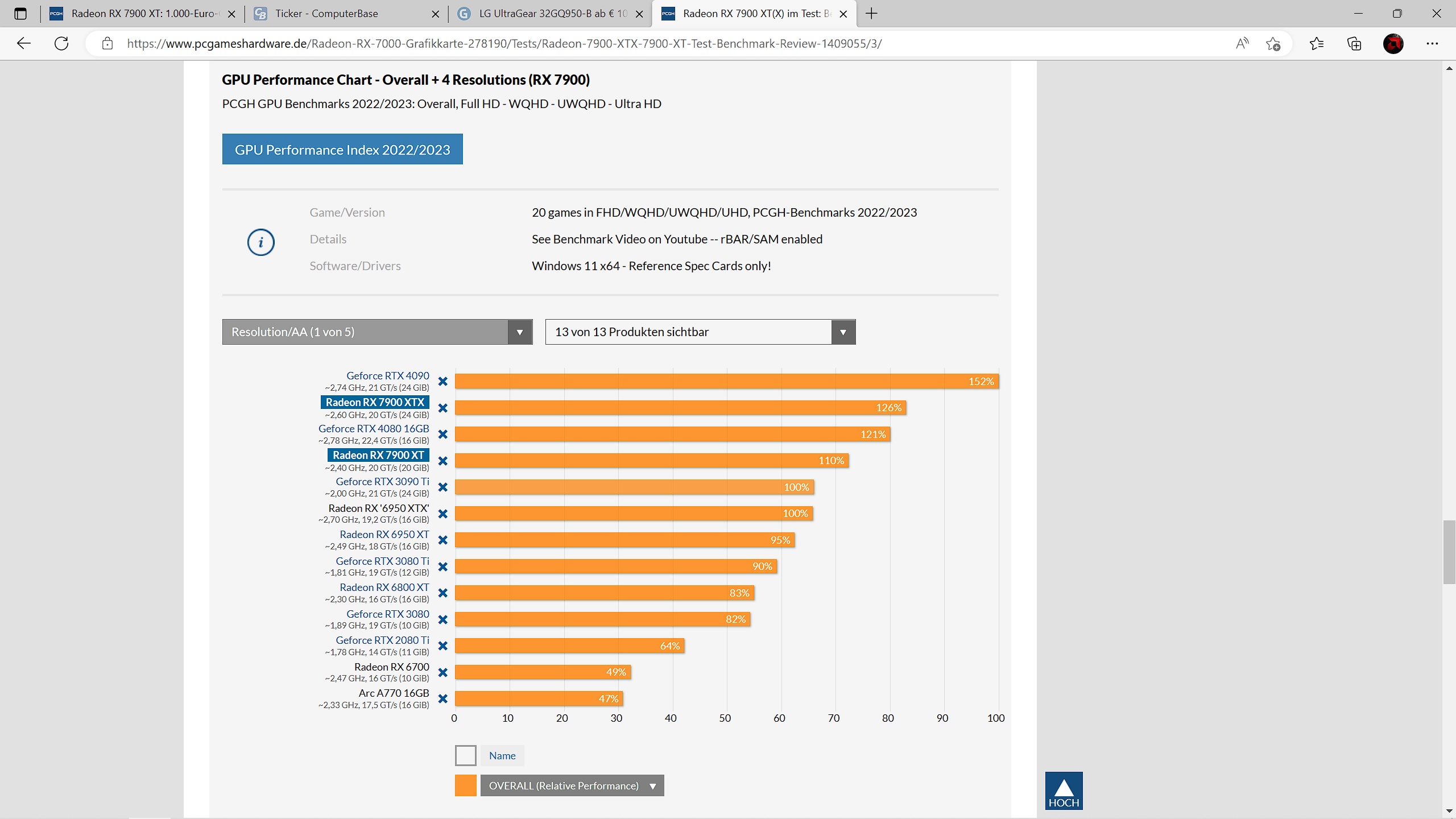The image size is (1456, 819).
Task: Toggle the Name checkbox
Action: click(x=465, y=755)
